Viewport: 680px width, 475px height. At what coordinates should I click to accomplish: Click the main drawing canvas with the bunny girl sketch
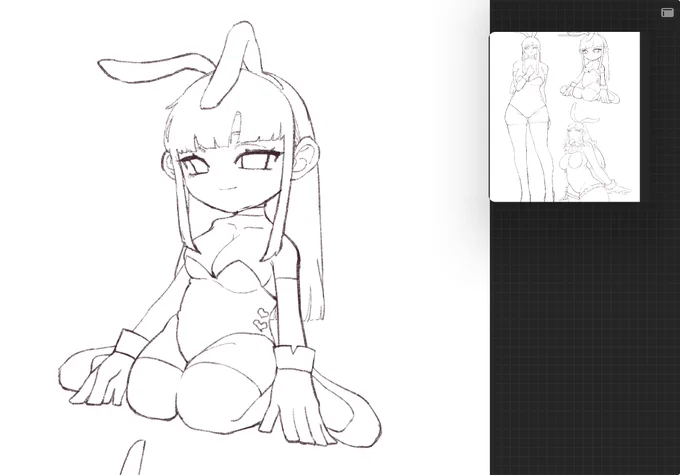tap(245, 237)
